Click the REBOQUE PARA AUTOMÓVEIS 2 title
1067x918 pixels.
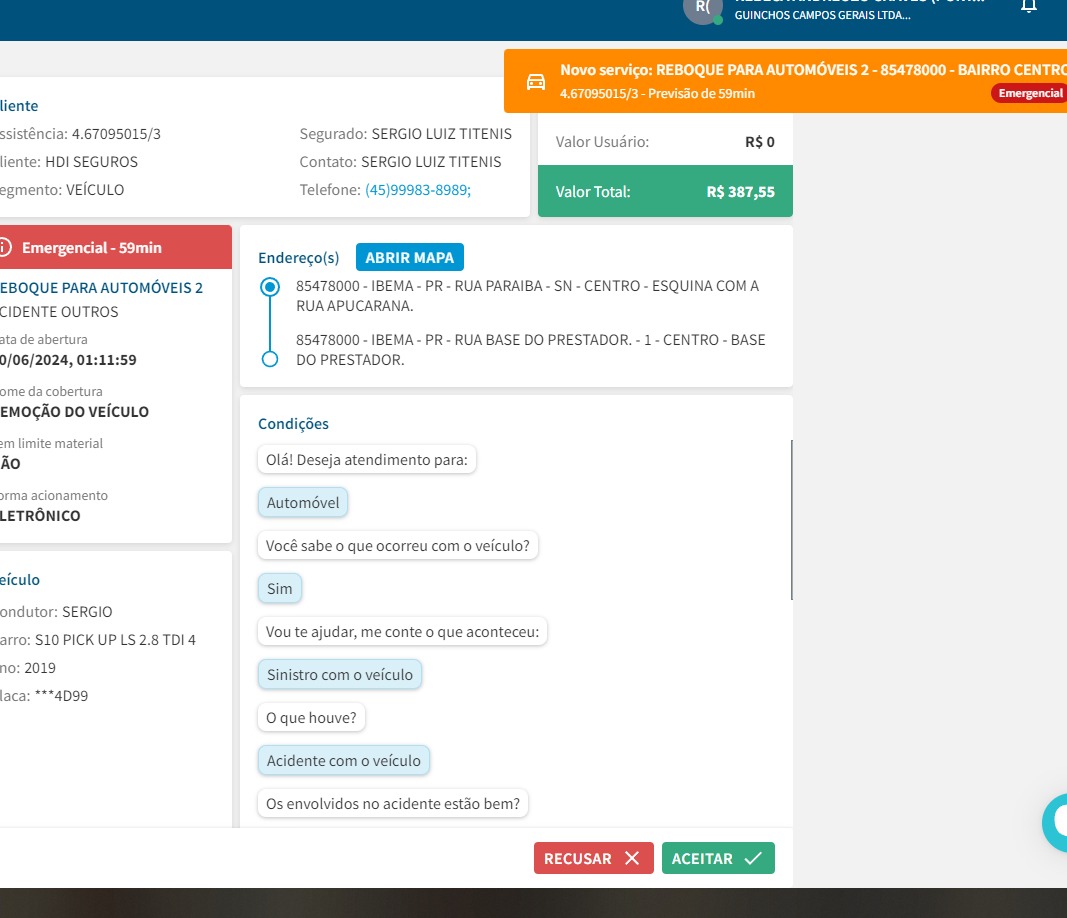[101, 288]
